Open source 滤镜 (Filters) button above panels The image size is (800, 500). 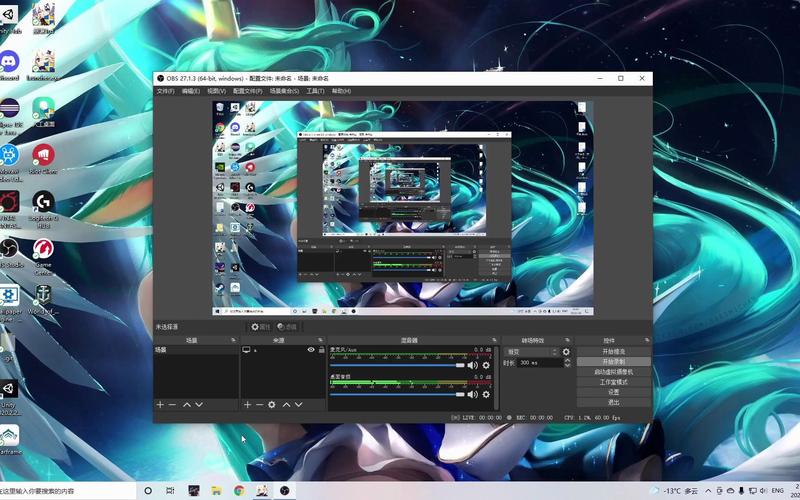point(287,327)
